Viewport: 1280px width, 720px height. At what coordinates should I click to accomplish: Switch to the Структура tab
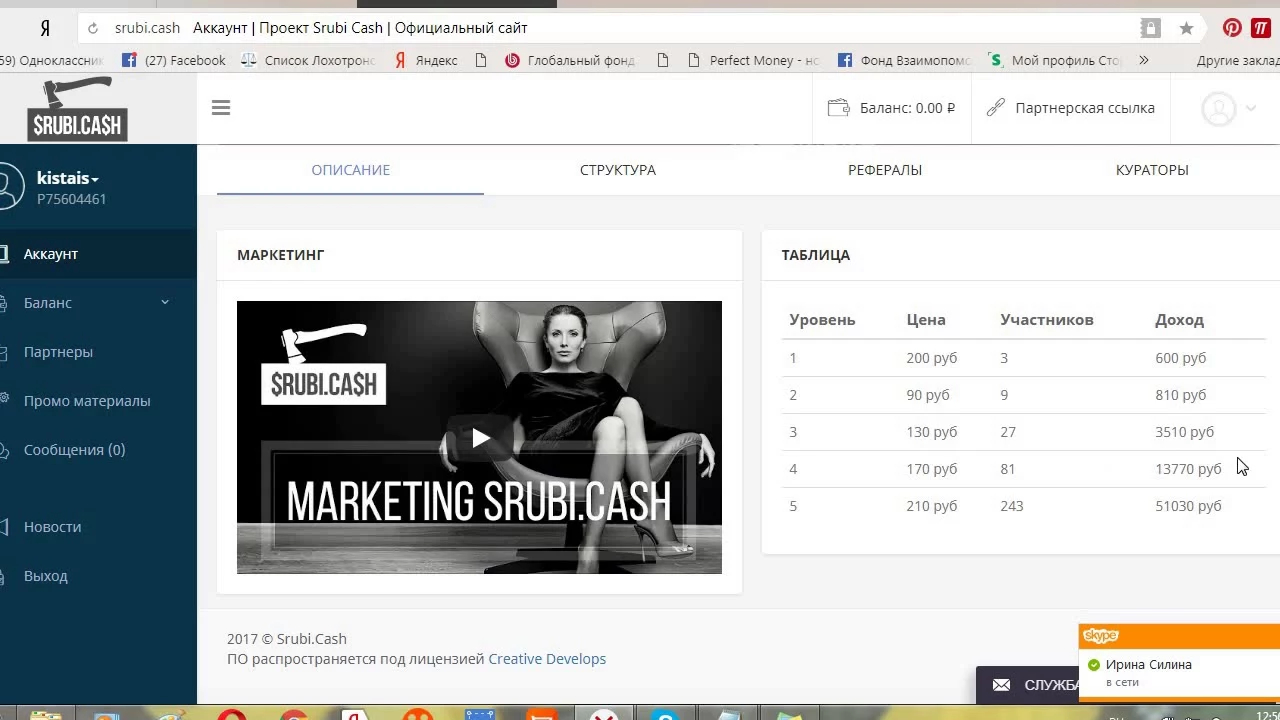click(x=618, y=170)
